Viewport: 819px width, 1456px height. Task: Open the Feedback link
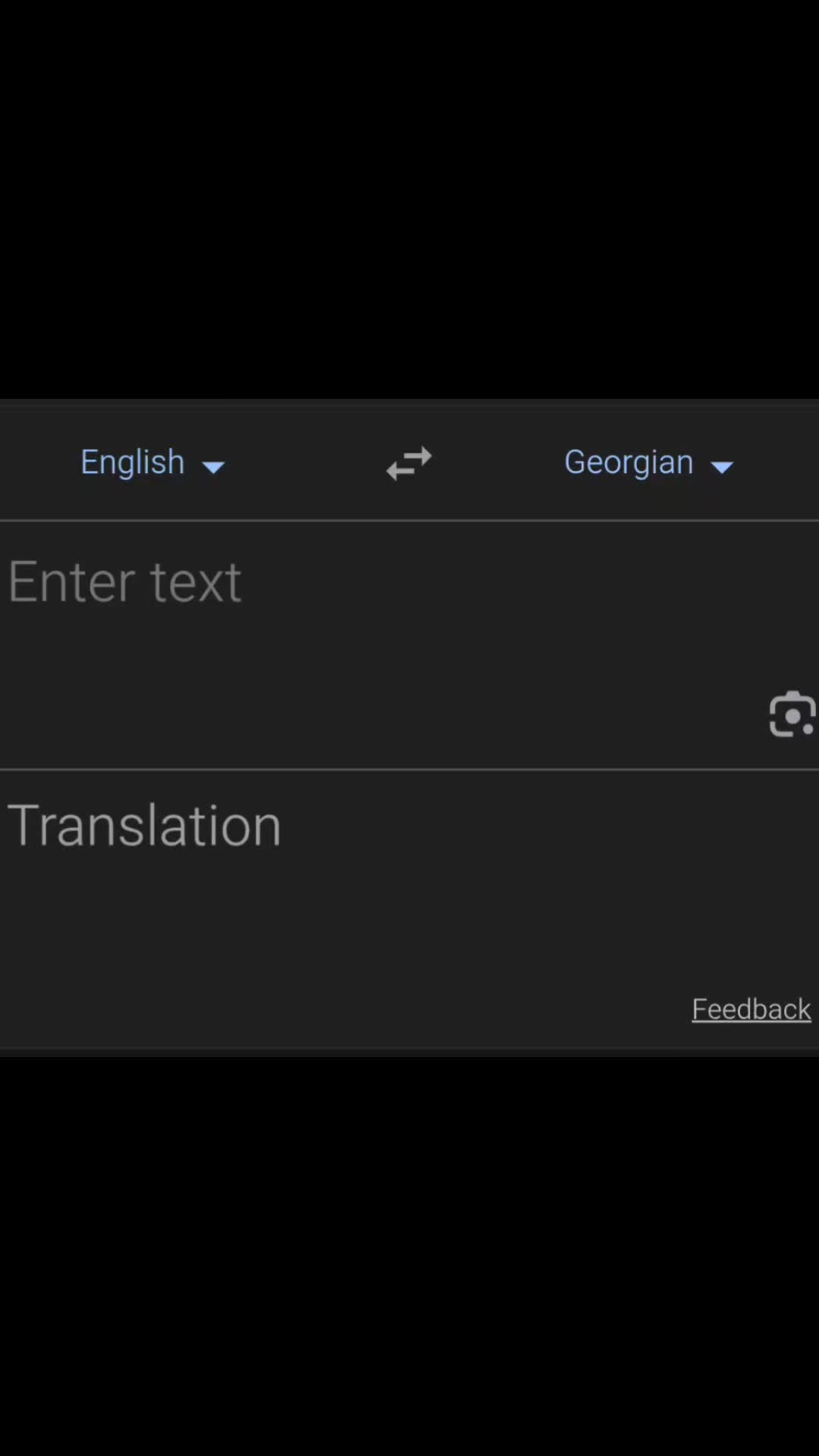click(x=752, y=1009)
